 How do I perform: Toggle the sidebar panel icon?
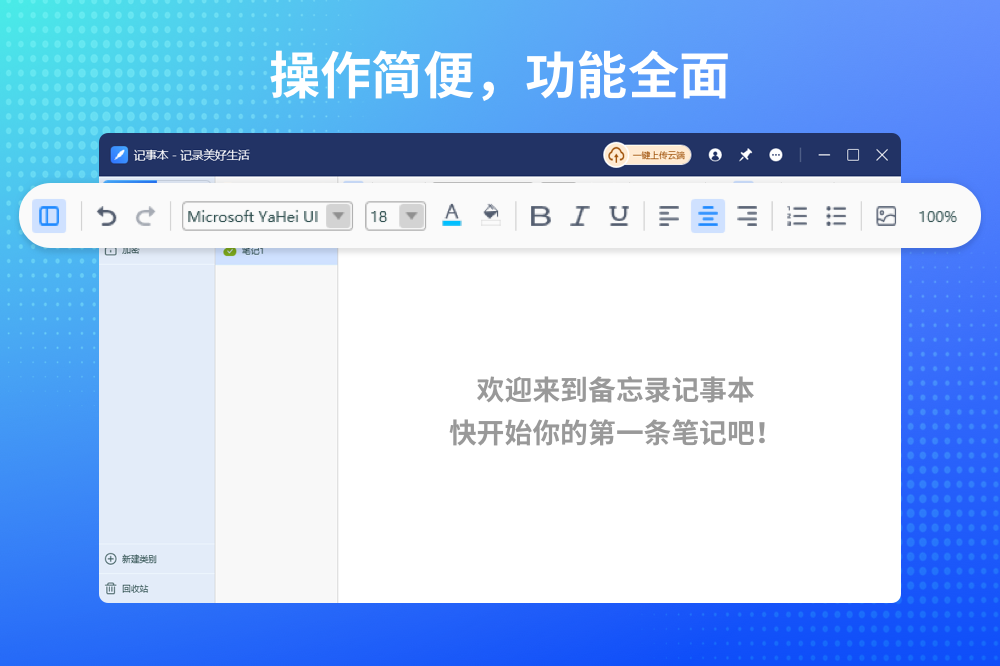click(49, 216)
